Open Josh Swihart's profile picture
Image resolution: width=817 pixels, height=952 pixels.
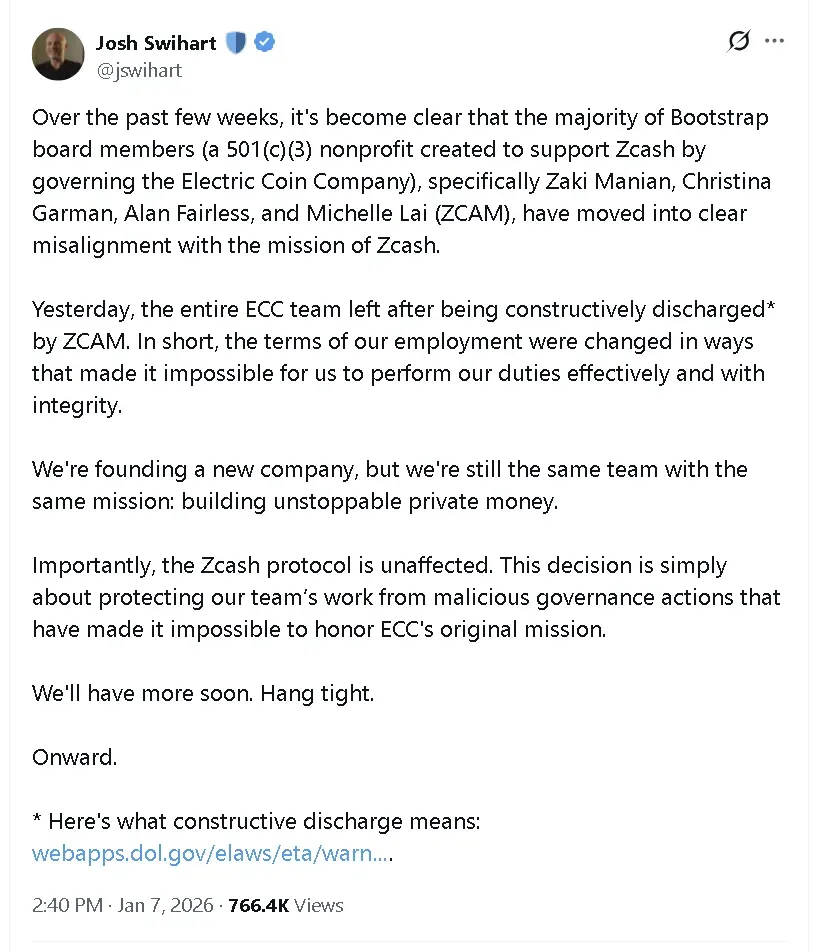click(x=58, y=54)
